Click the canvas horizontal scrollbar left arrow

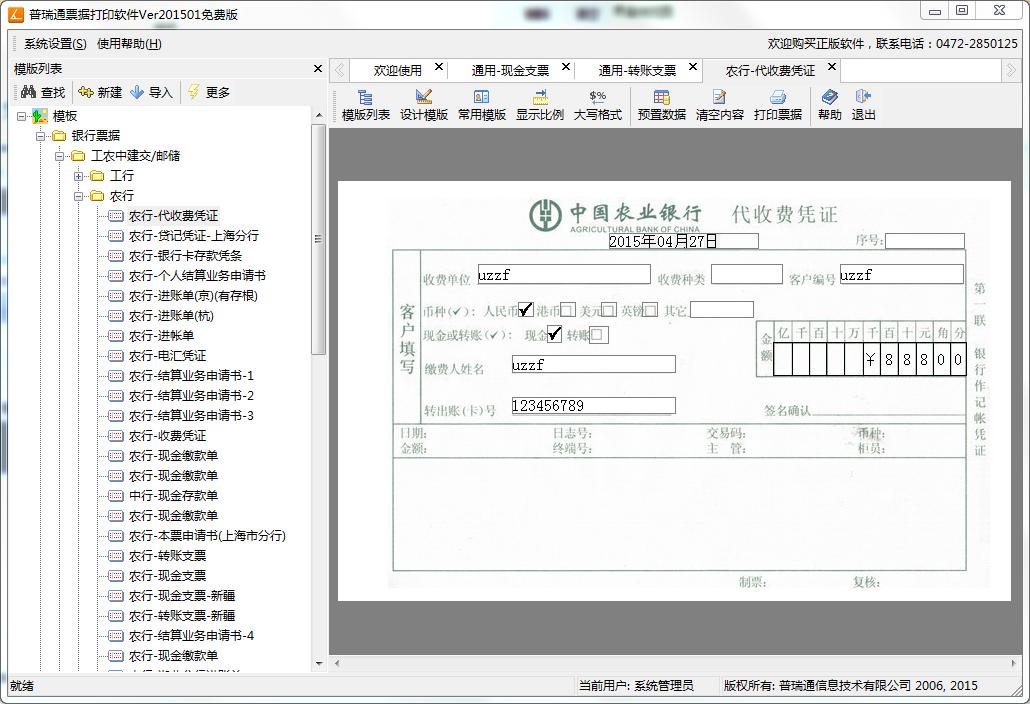pyautogui.click(x=337, y=663)
